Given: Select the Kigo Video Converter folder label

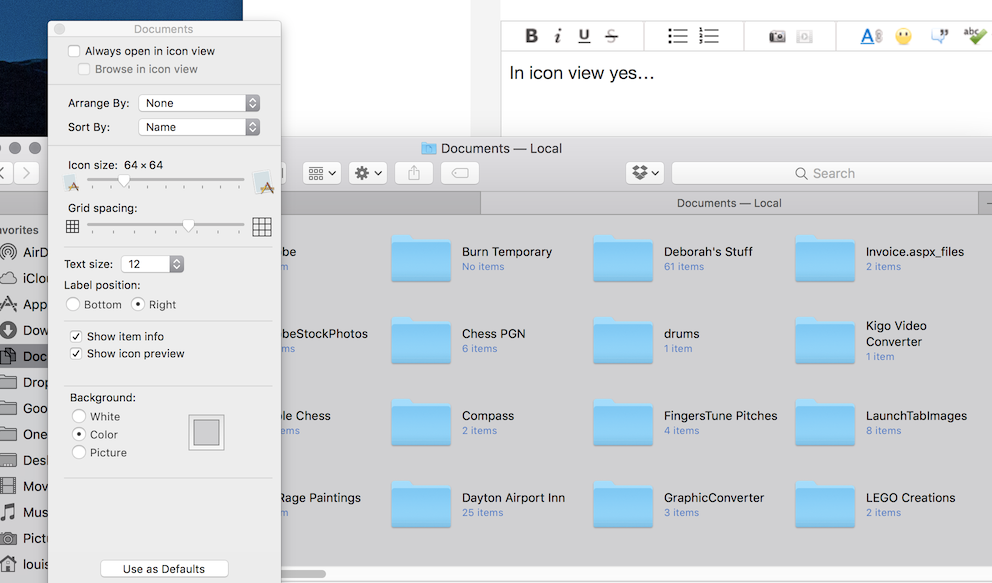Looking at the screenshot, I should tap(896, 333).
